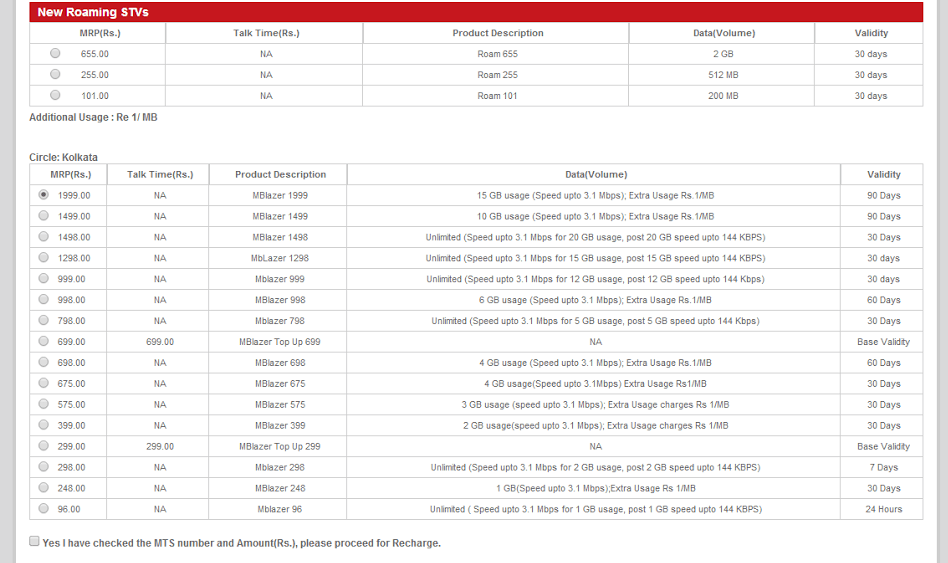Click the '15 GB usage' data cell
Image resolution: width=948 pixels, height=563 pixels.
pos(596,195)
